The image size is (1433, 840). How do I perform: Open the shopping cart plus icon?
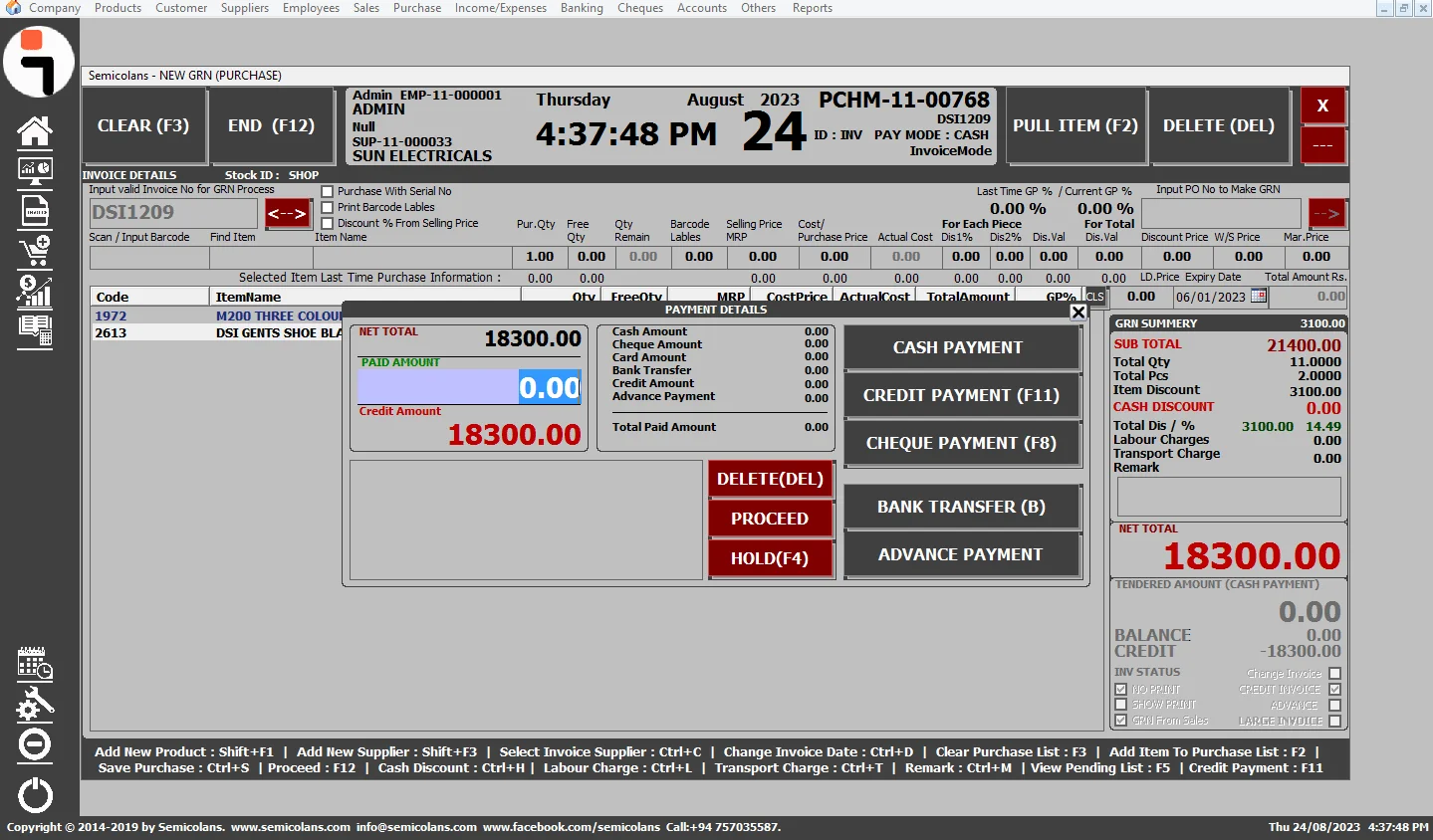35,251
